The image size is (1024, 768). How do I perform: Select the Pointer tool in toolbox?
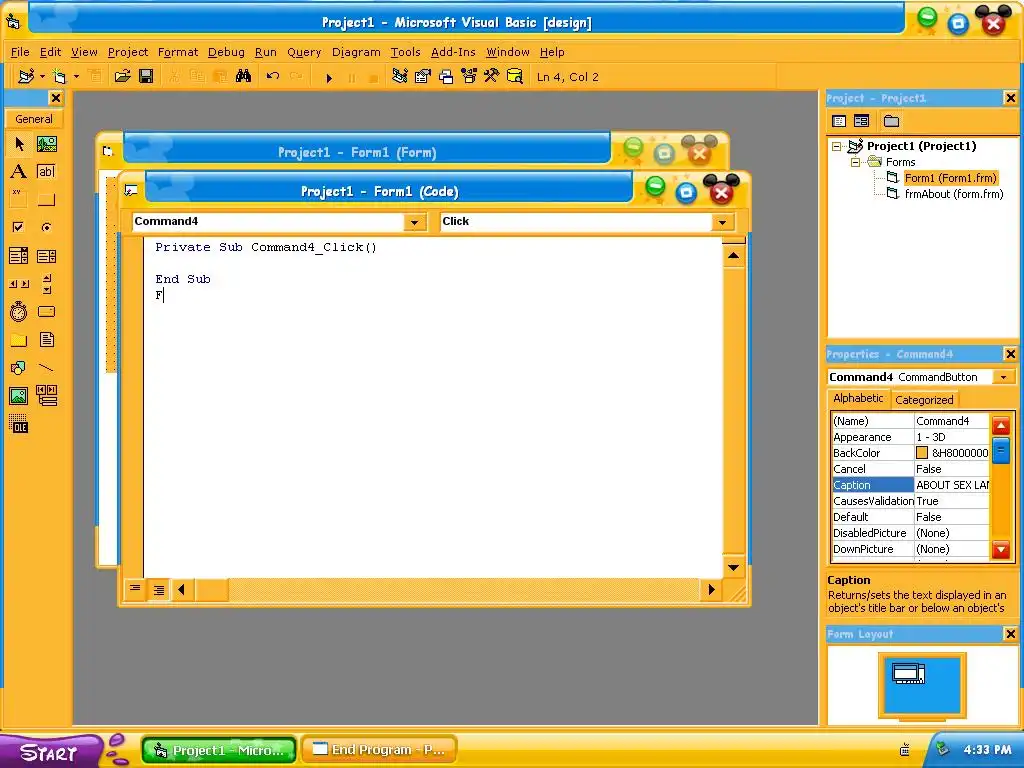(x=19, y=144)
